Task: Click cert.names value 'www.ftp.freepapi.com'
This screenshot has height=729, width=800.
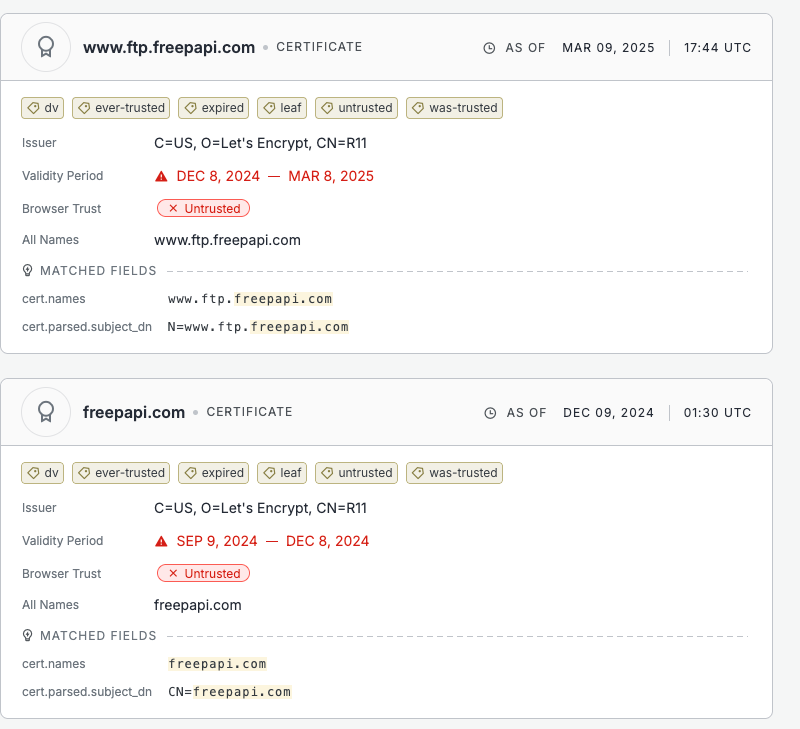Action: pyautogui.click(x=250, y=299)
